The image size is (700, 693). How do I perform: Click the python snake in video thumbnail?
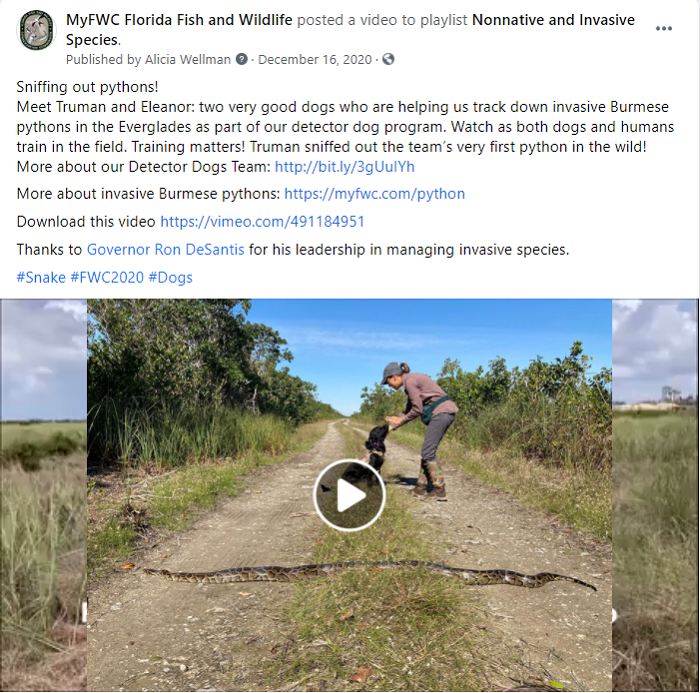tap(370, 575)
